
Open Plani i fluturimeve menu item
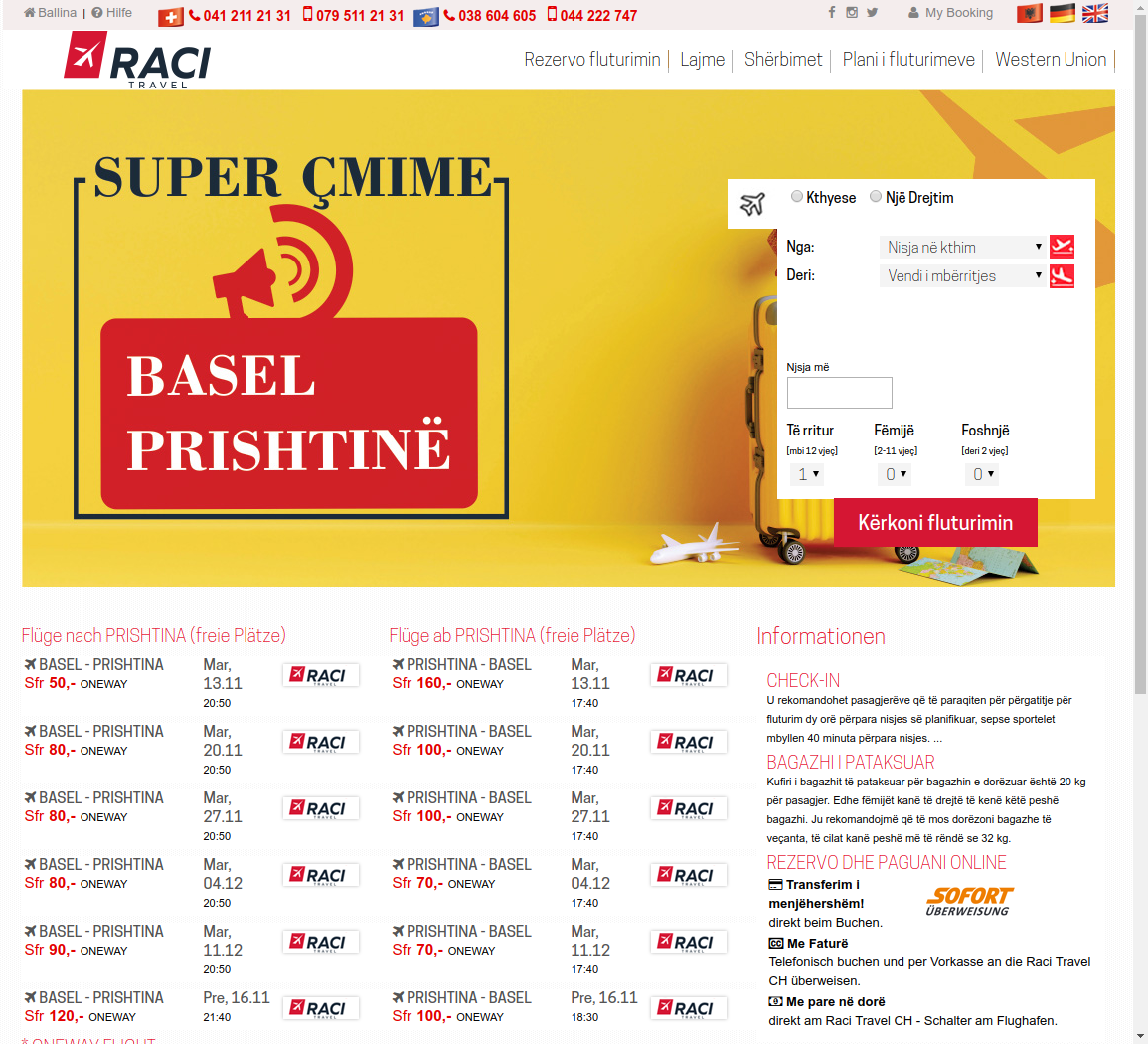coord(908,60)
